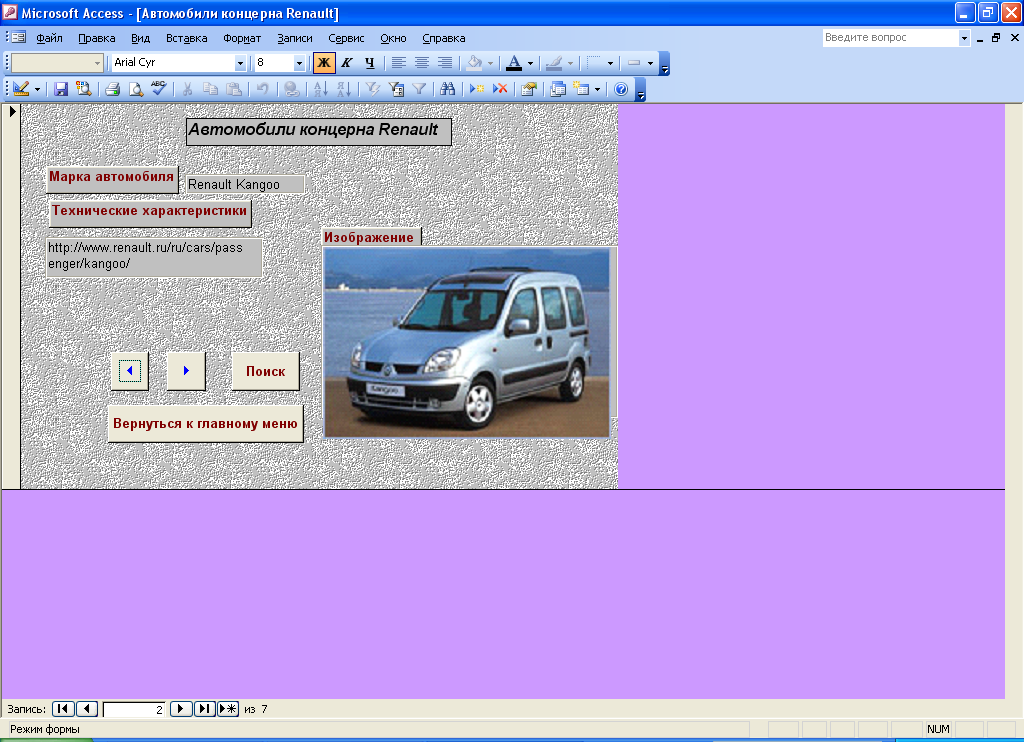Open file search icon
The width and height of the screenshot is (1024, 742).
84,89
